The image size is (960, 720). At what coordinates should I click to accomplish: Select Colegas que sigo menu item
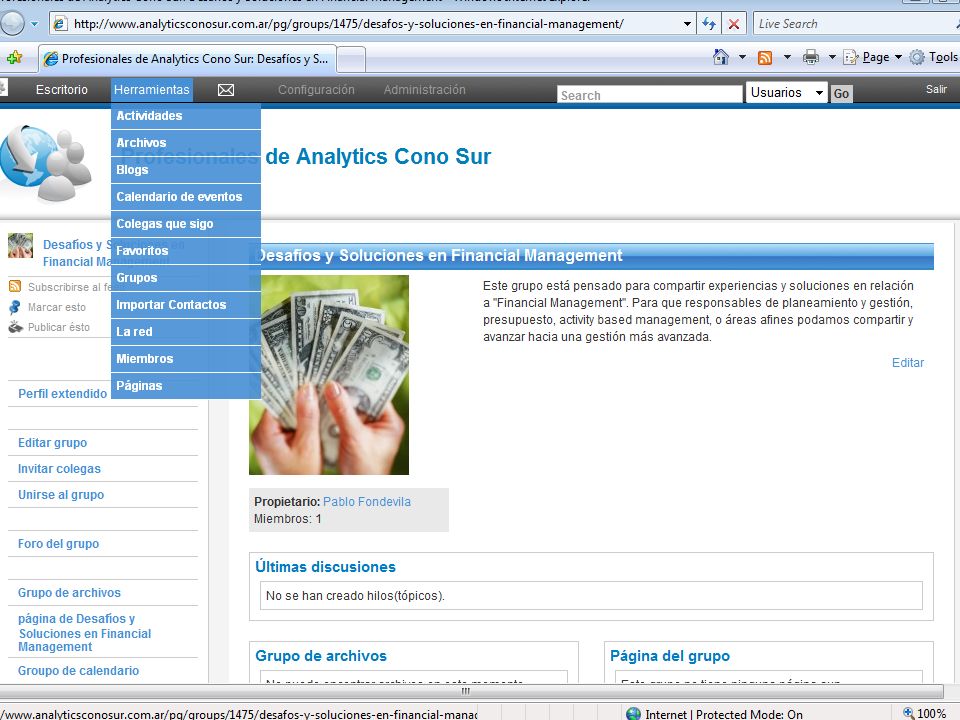(186, 223)
